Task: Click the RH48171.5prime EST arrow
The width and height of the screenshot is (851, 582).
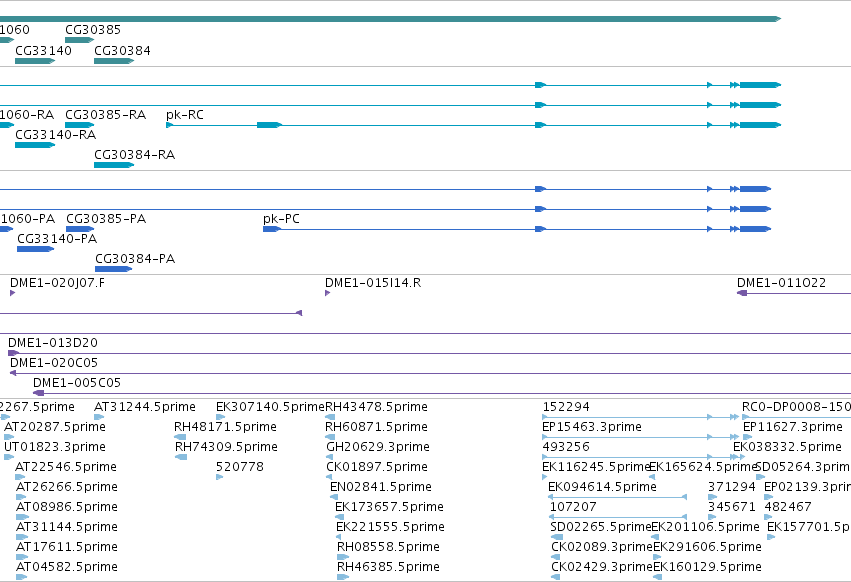Action: 180,437
